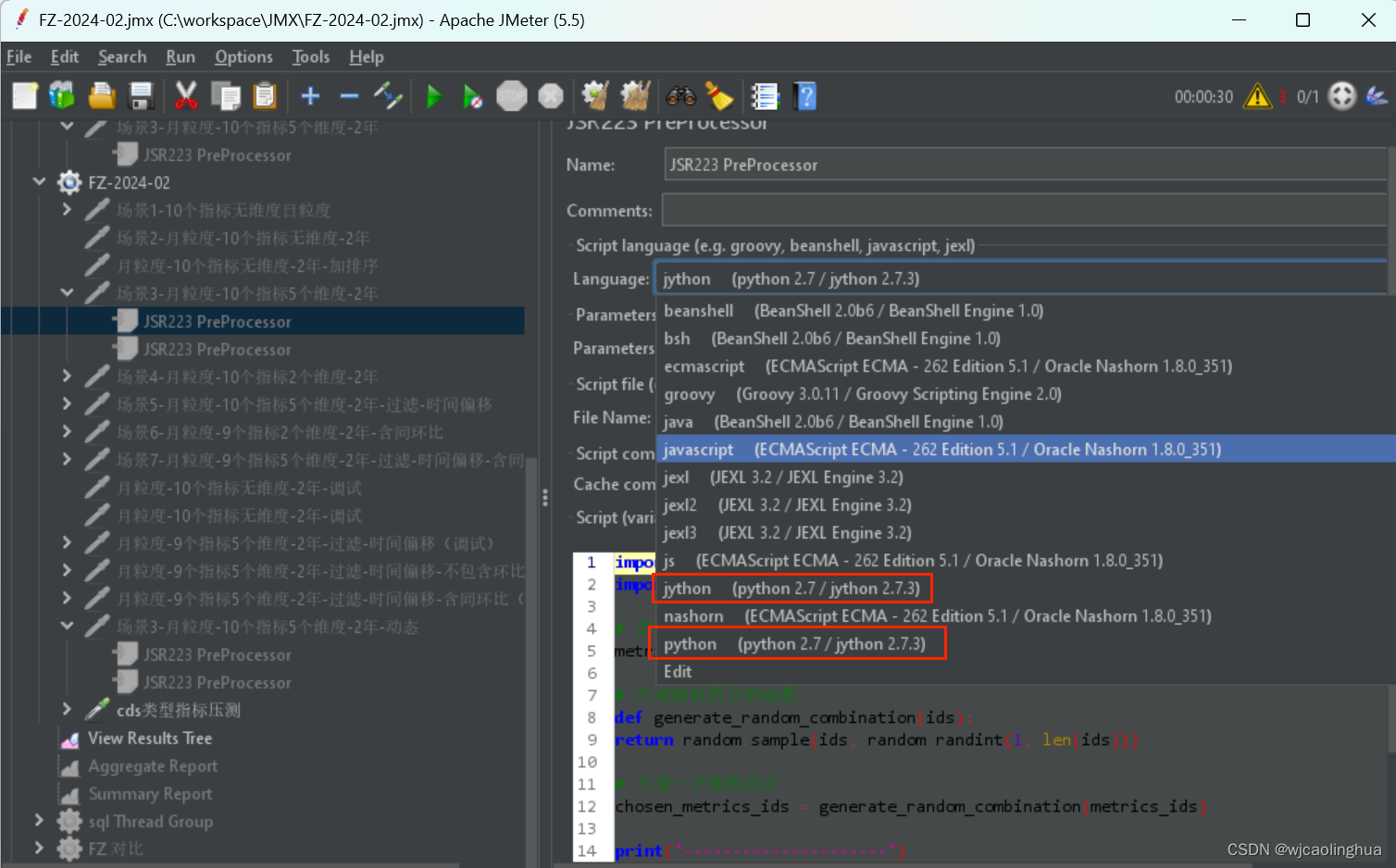Click Edit at the bottom of the language list

tap(677, 671)
